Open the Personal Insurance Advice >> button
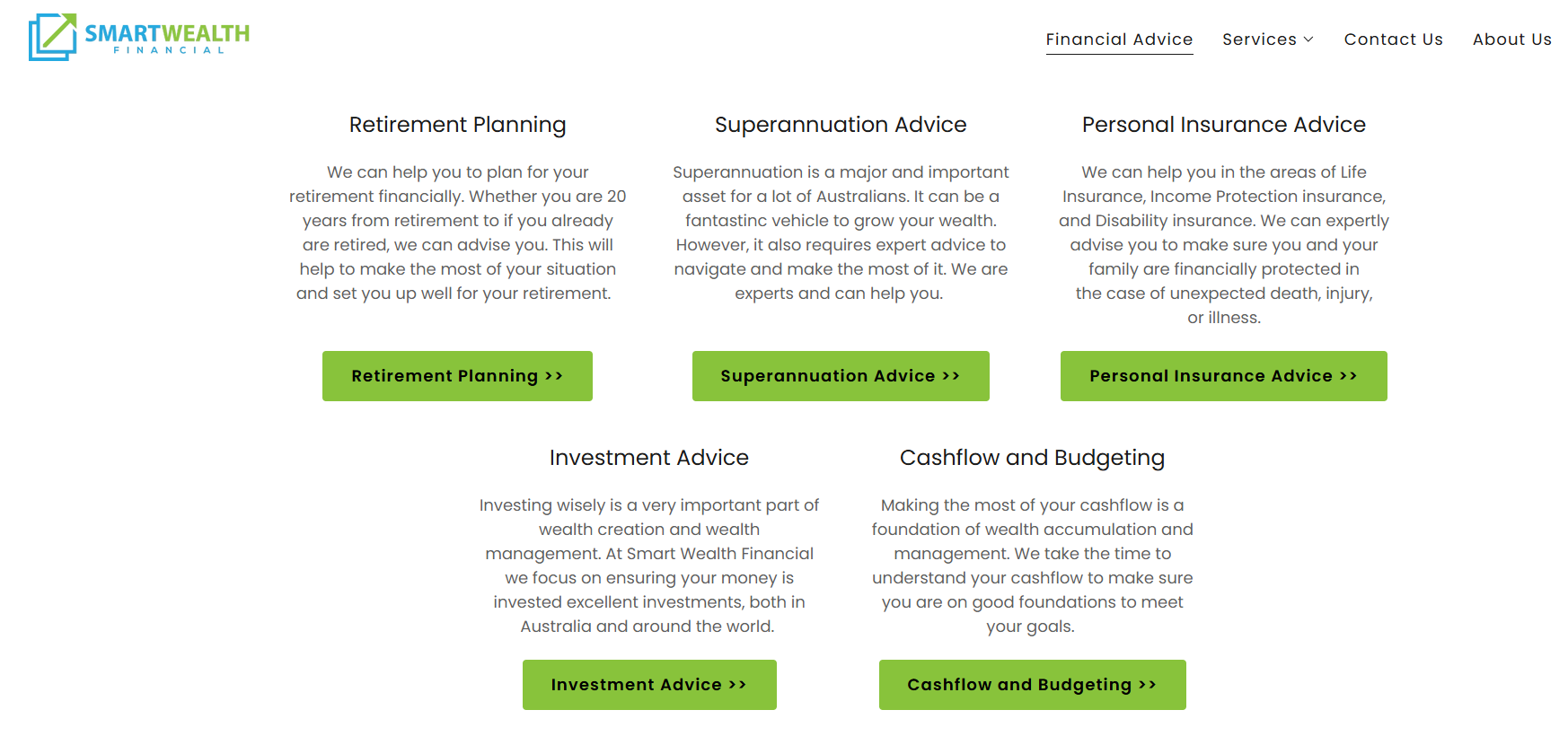The height and width of the screenshot is (745, 1568). point(1223,376)
